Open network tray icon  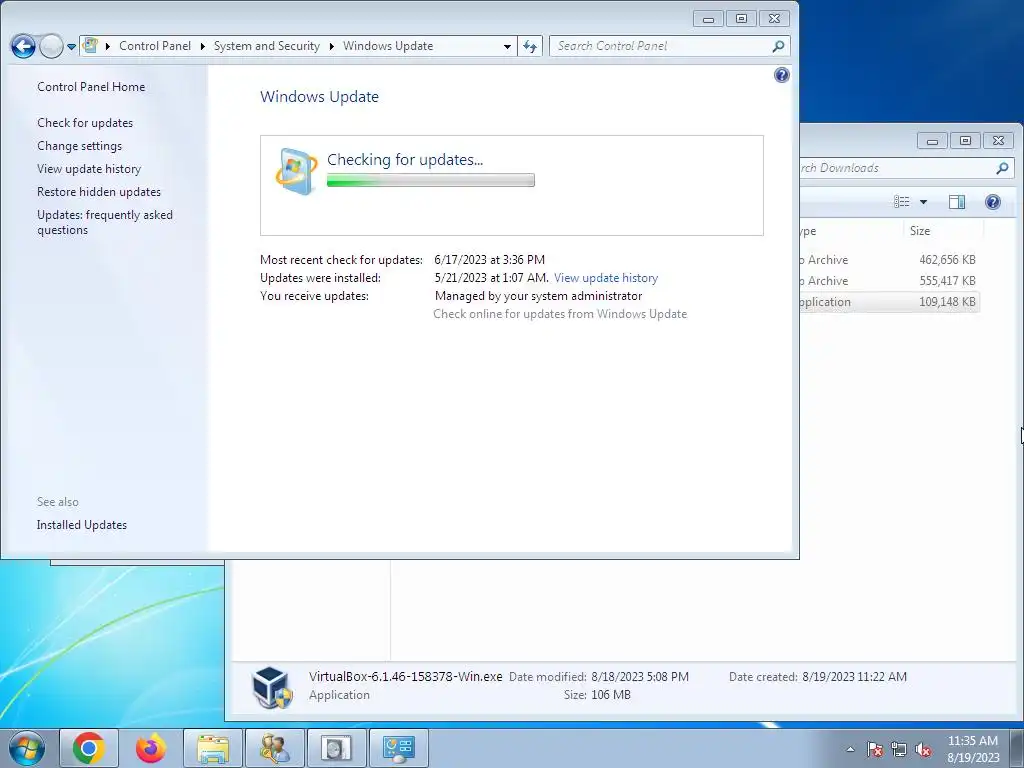coord(899,749)
